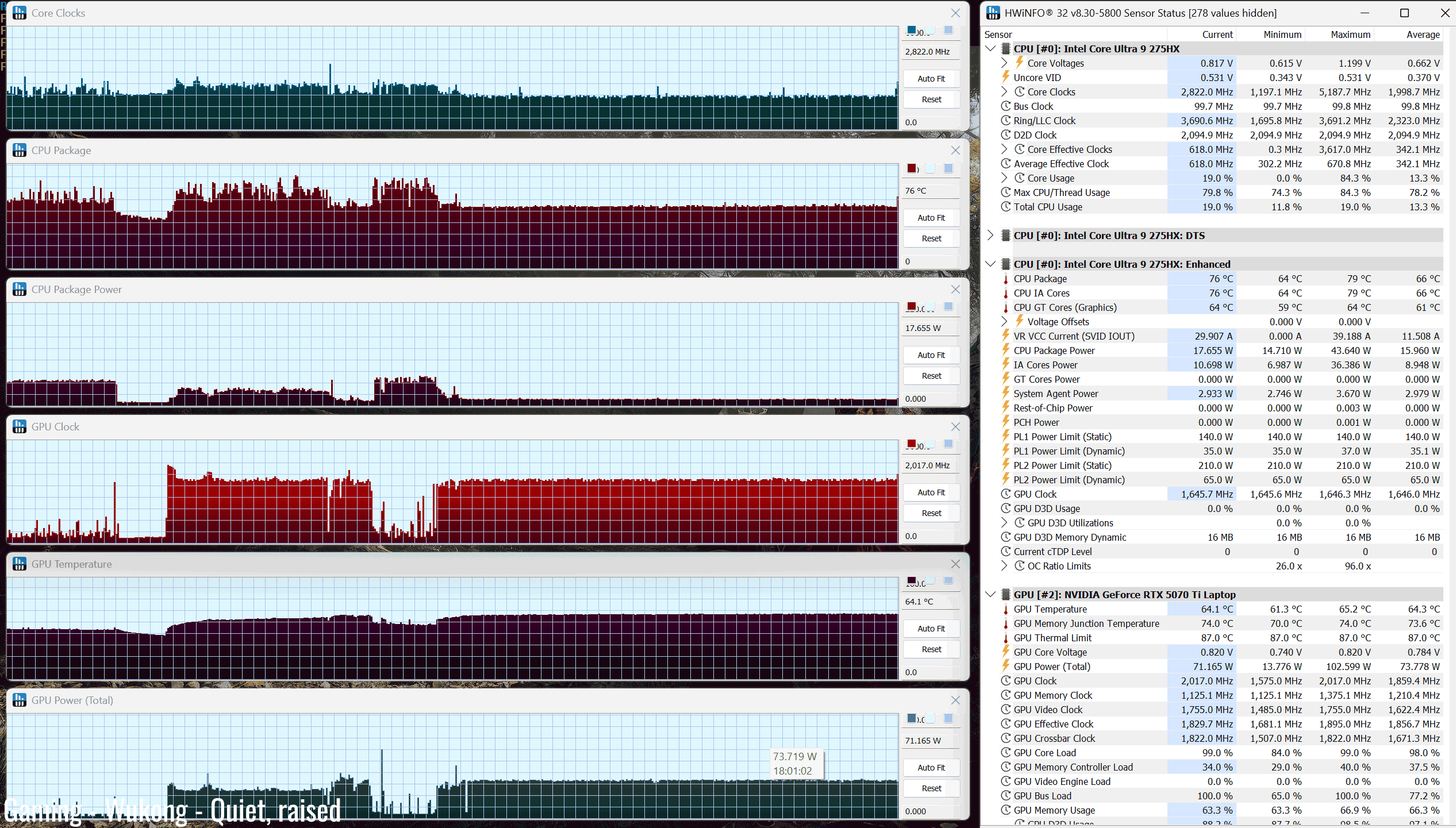Collapse the NVIDIA GeForce RTX 5070 Ti group
The height and width of the screenshot is (828, 1456).
pos(990,594)
